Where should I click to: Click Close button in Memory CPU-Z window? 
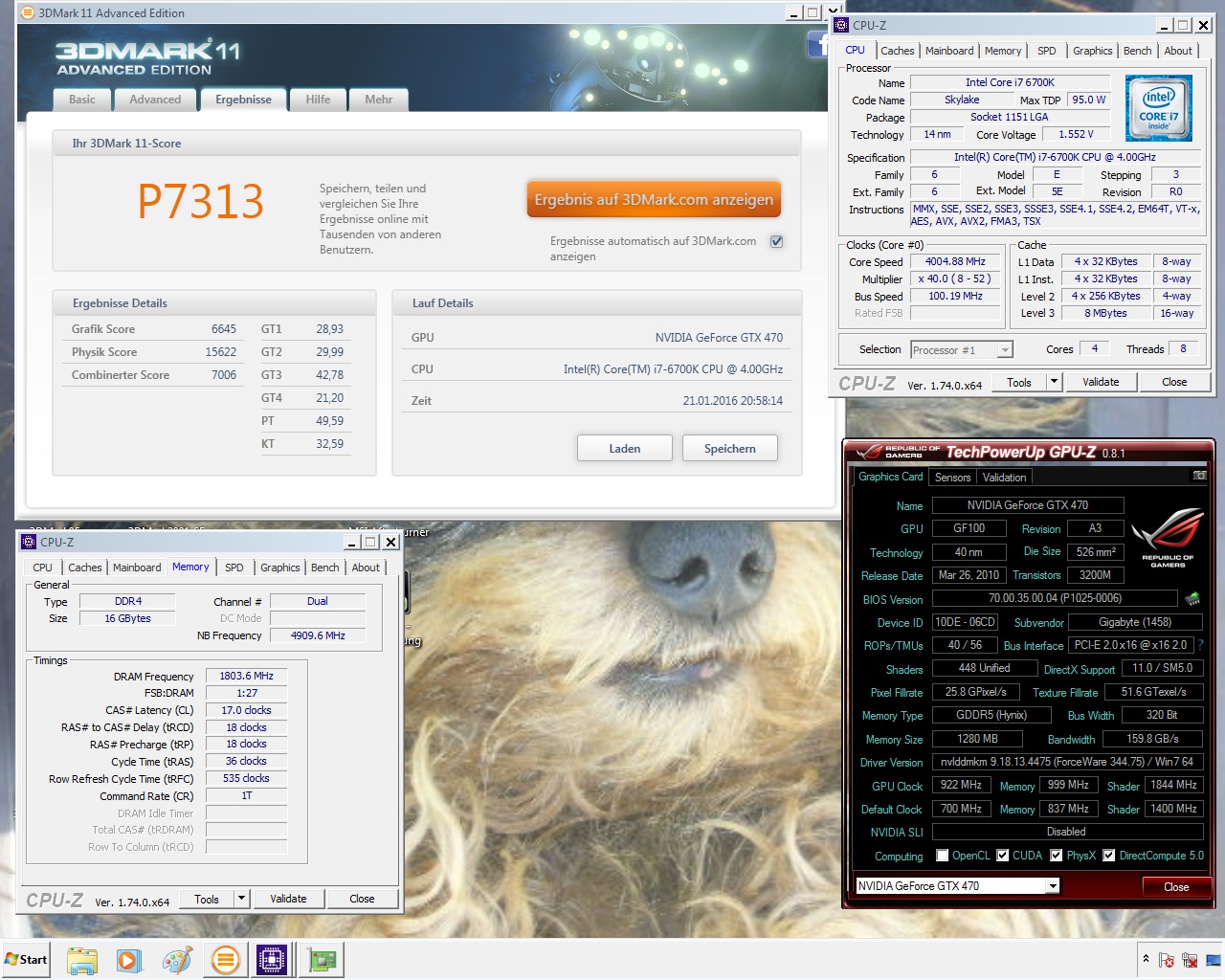pyautogui.click(x=362, y=899)
